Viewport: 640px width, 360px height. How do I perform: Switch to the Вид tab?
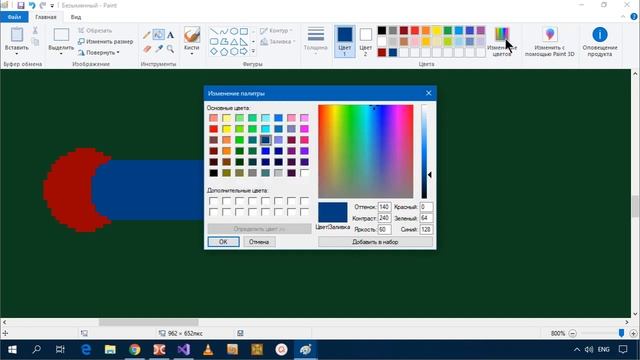coord(76,17)
